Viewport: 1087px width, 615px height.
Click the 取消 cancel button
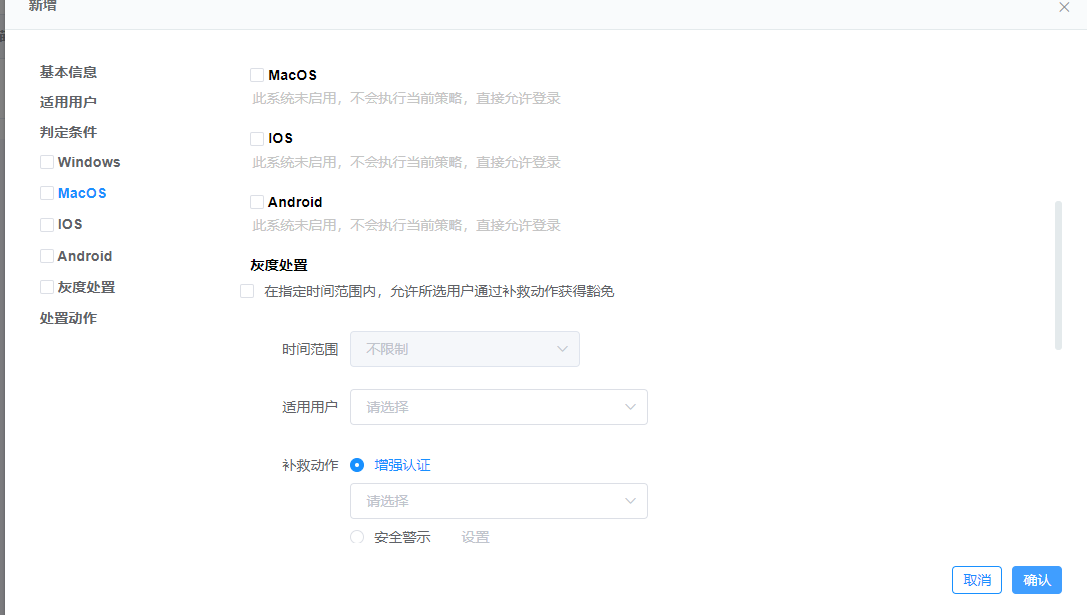click(976, 580)
